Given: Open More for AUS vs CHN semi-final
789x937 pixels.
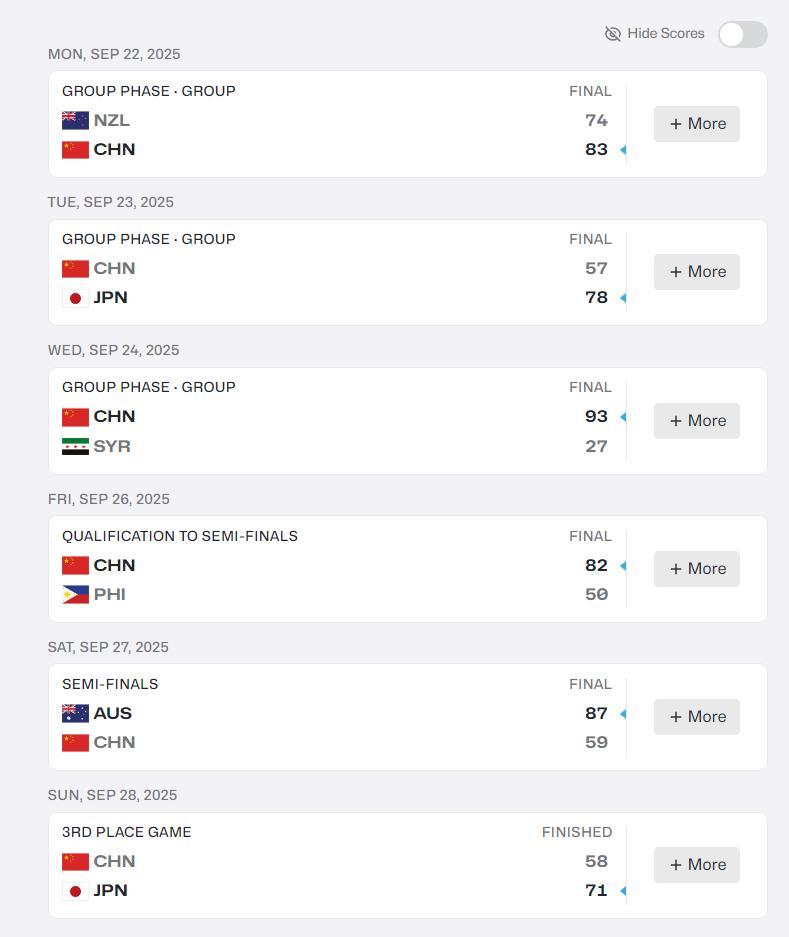Looking at the screenshot, I should pyautogui.click(x=697, y=717).
